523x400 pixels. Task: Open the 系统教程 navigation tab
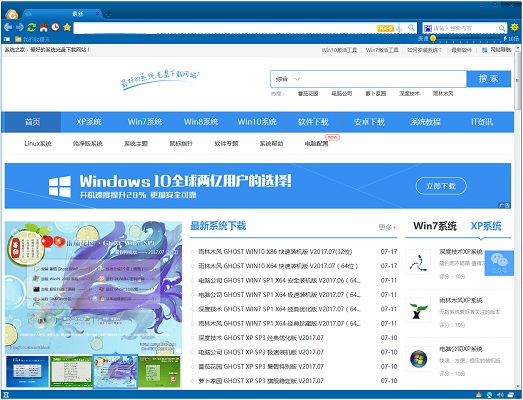coord(425,122)
